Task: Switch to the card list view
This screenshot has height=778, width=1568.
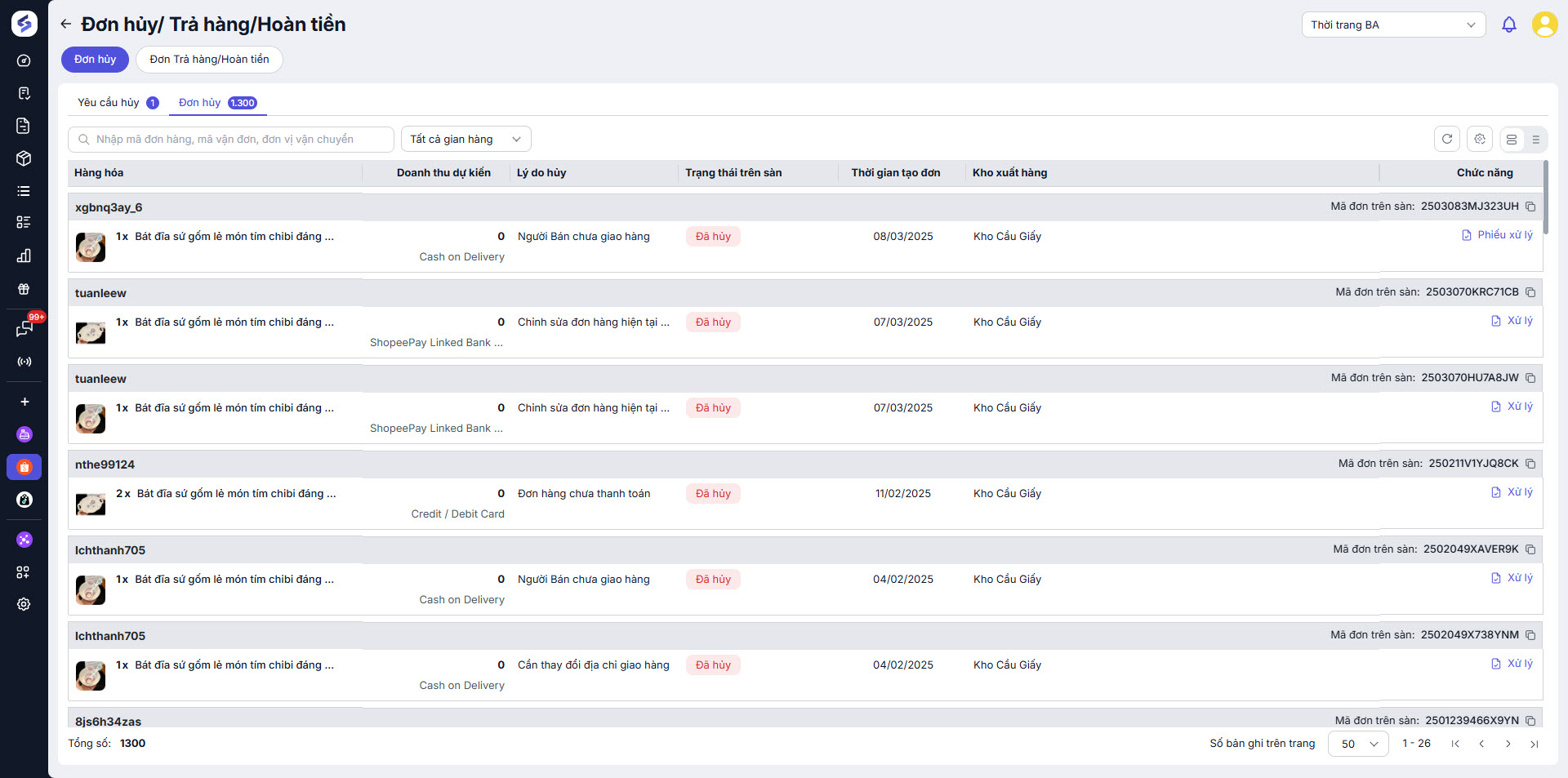Action: [x=1512, y=140]
